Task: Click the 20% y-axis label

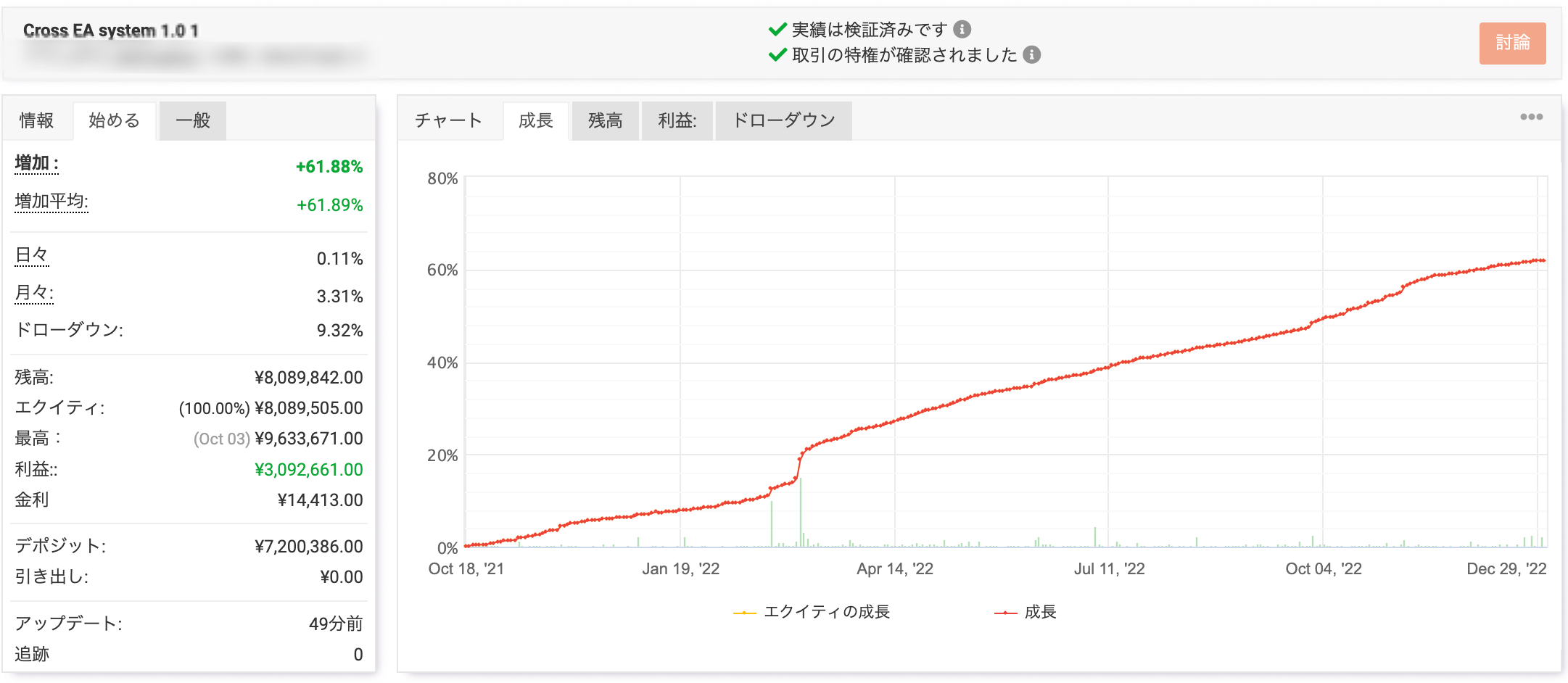Action: tap(442, 456)
